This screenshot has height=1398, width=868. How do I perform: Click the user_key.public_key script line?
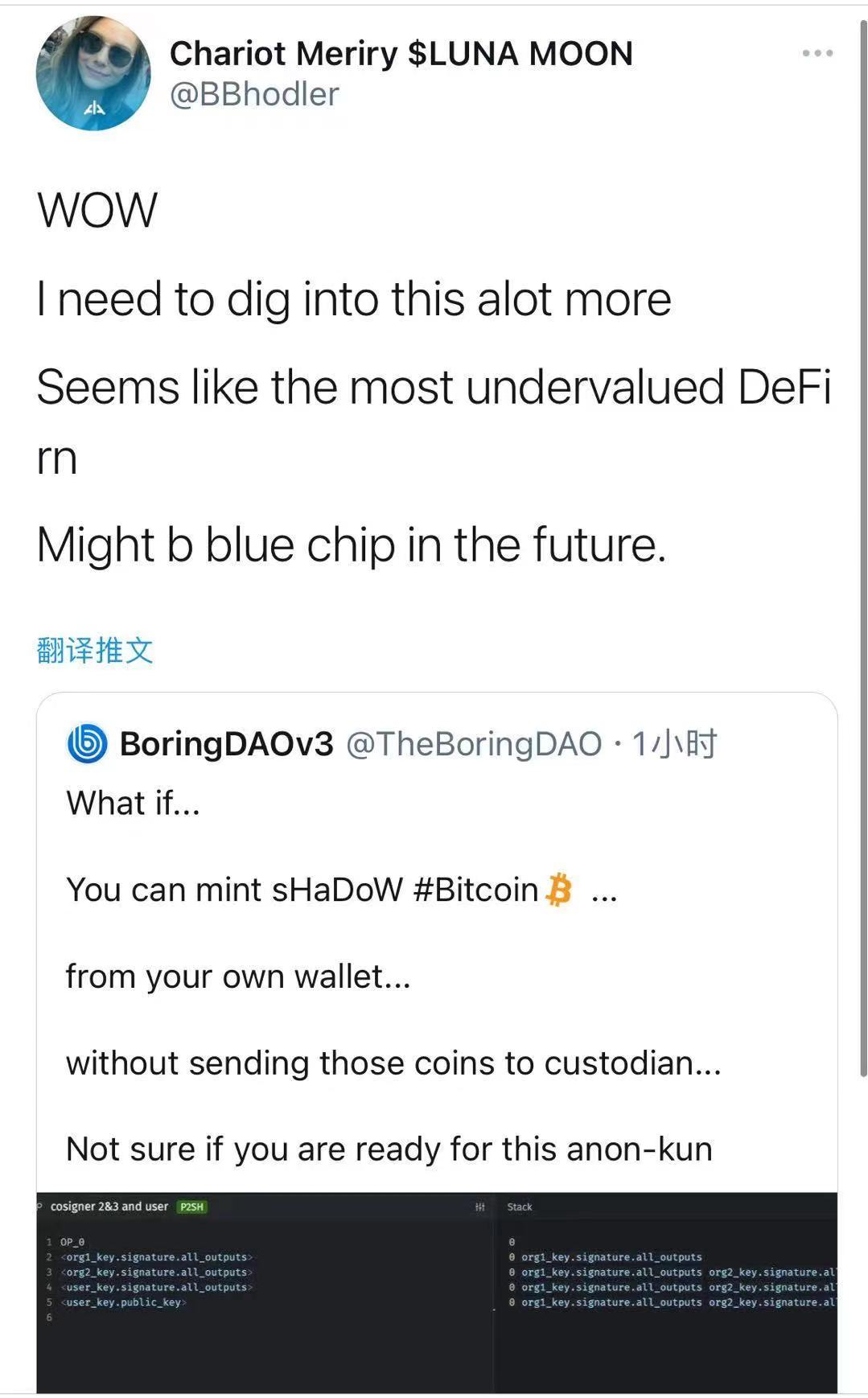[x=124, y=1302]
